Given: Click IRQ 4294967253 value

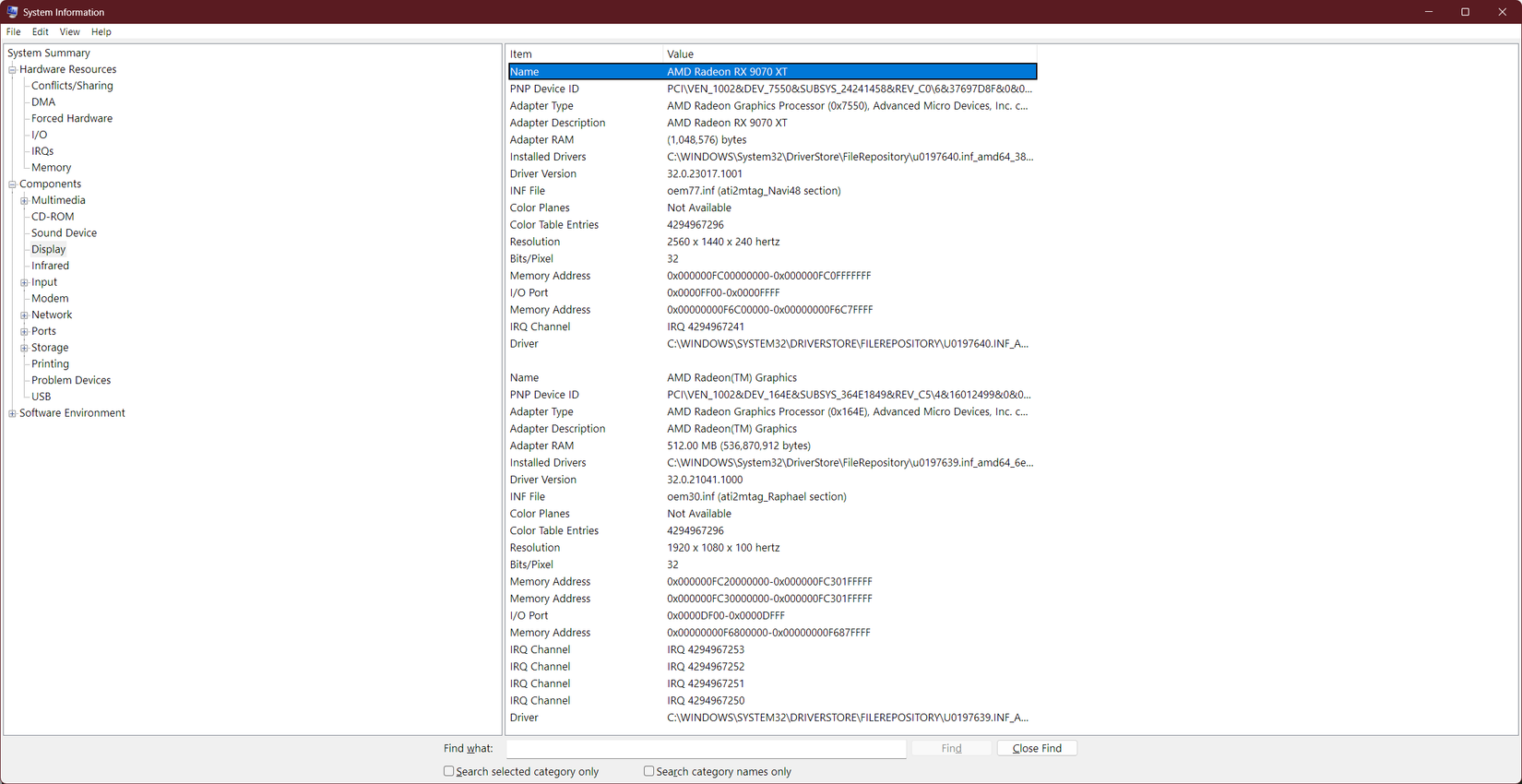Looking at the screenshot, I should point(706,649).
